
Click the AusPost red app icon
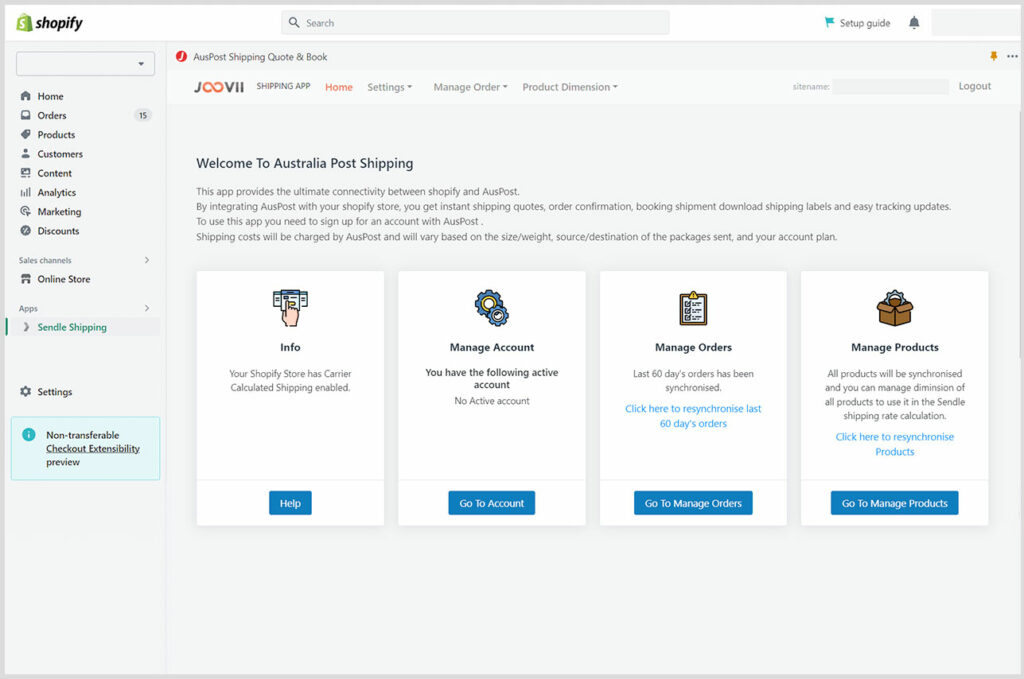tap(182, 57)
